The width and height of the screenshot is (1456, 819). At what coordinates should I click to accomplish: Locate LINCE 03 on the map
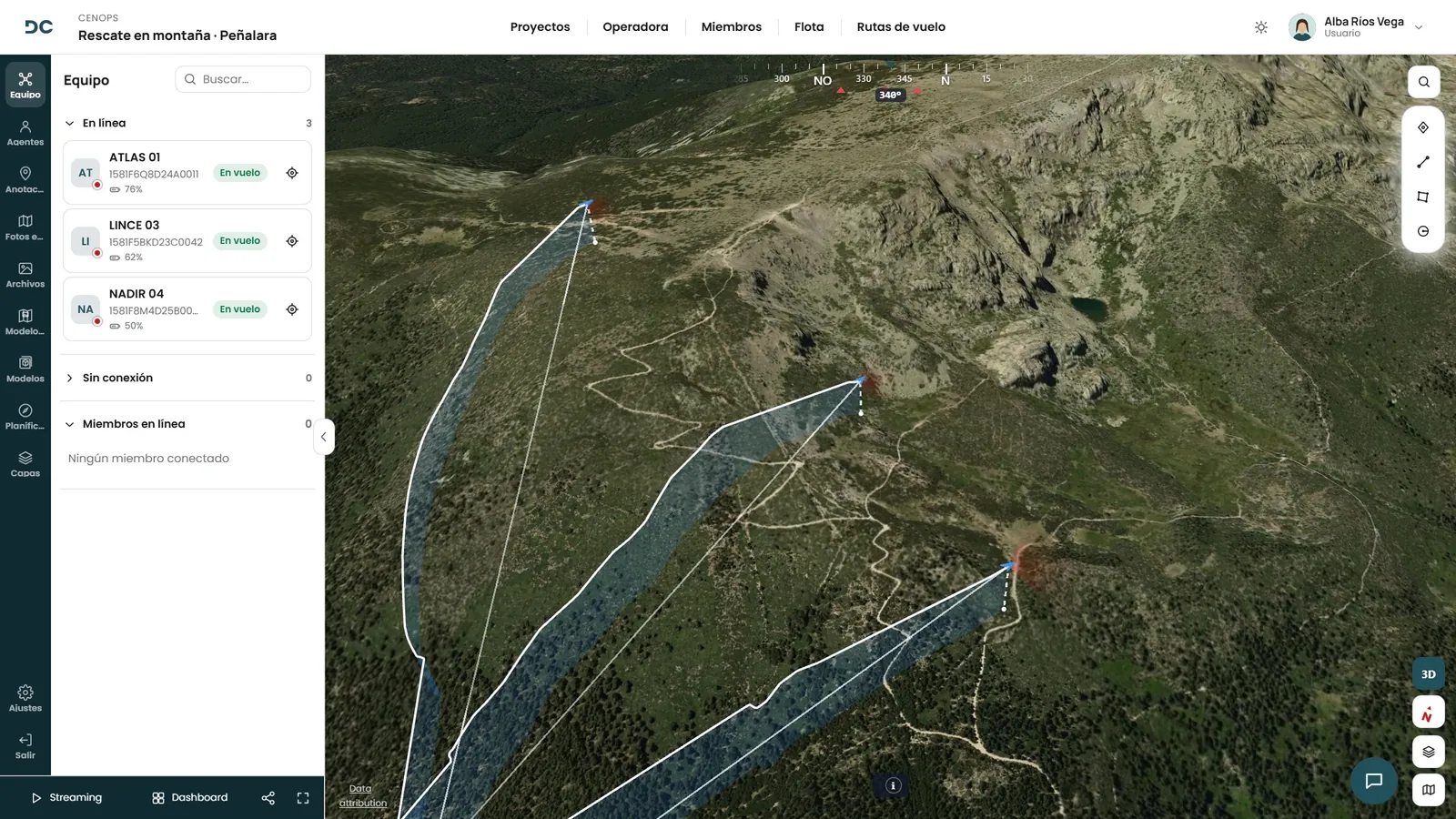pyautogui.click(x=292, y=241)
